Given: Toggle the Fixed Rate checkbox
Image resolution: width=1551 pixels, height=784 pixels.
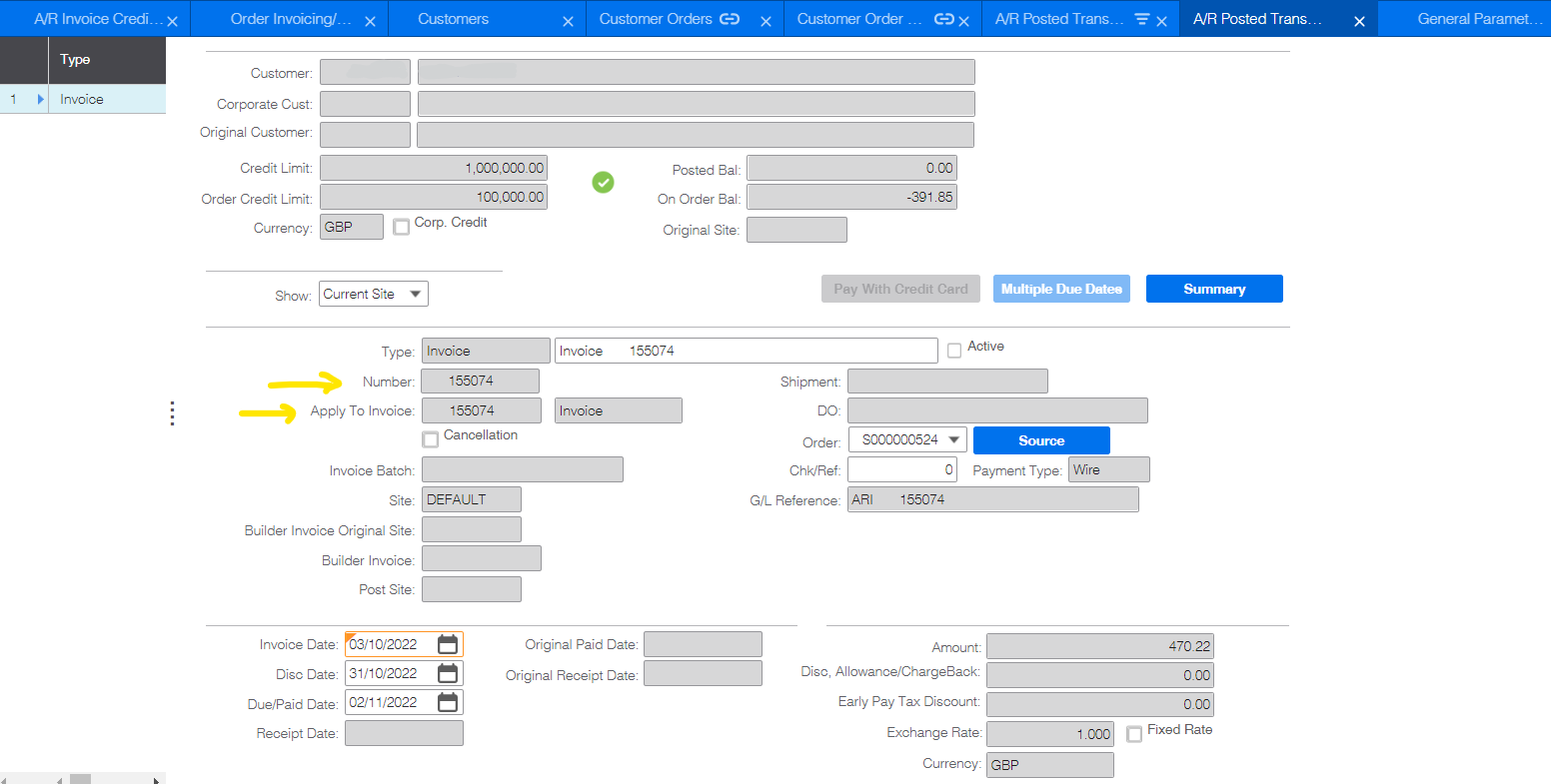Looking at the screenshot, I should [x=1134, y=734].
